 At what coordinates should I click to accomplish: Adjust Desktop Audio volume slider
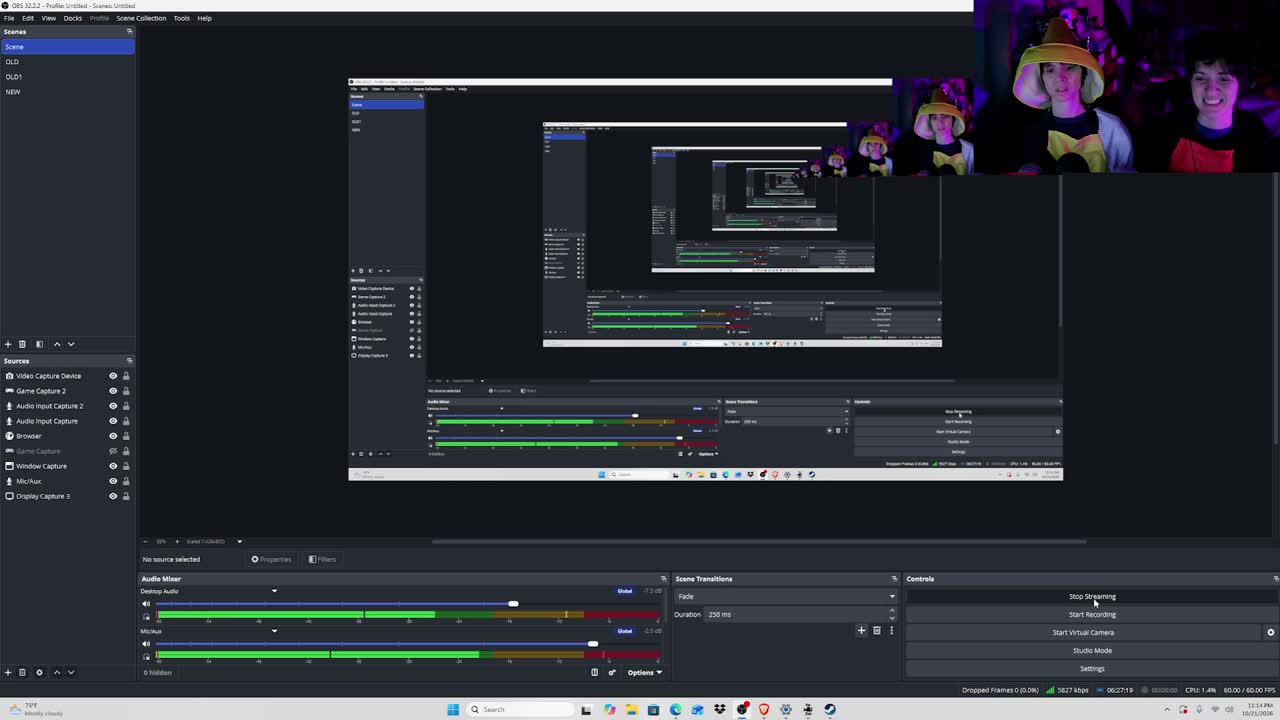tap(513, 604)
